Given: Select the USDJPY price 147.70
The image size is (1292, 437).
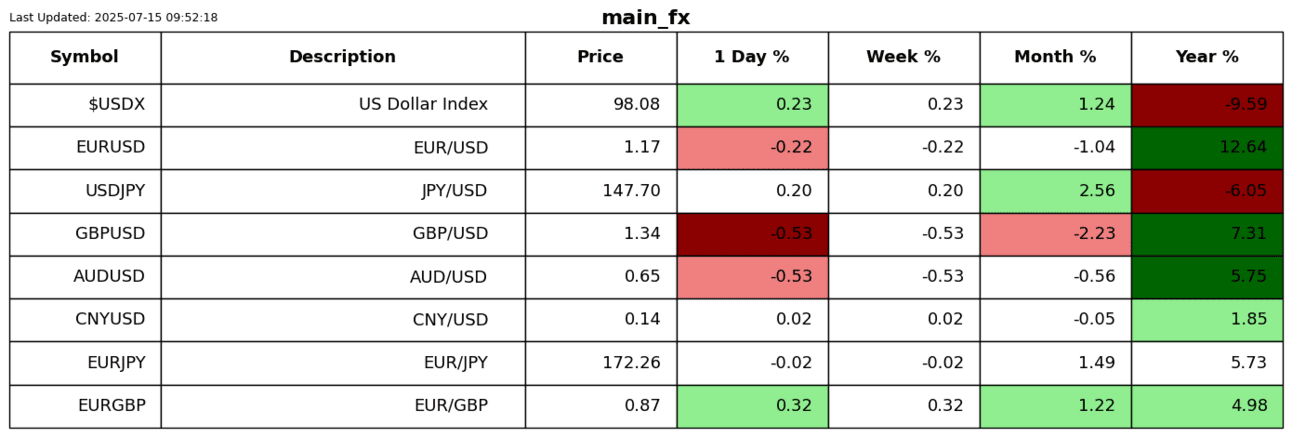Looking at the screenshot, I should click(601, 191).
